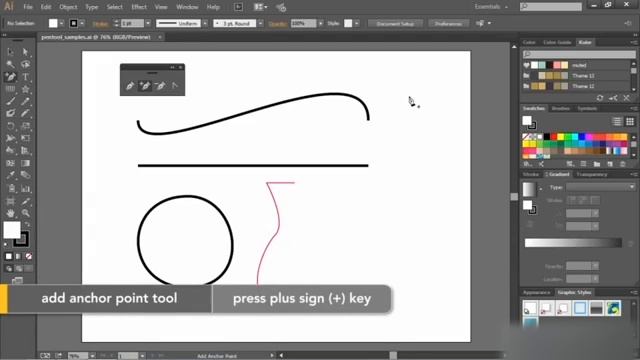Refresh Kuler themes

600,98
